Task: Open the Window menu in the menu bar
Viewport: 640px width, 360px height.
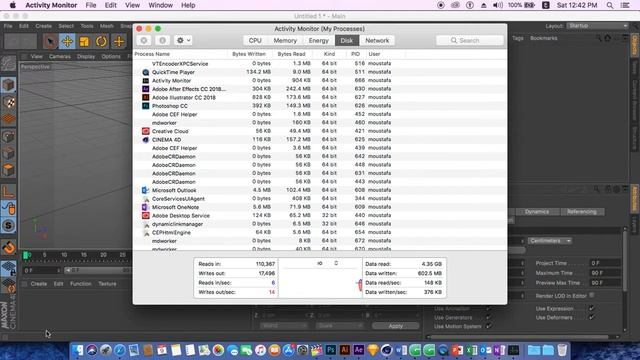Action: [160, 5]
